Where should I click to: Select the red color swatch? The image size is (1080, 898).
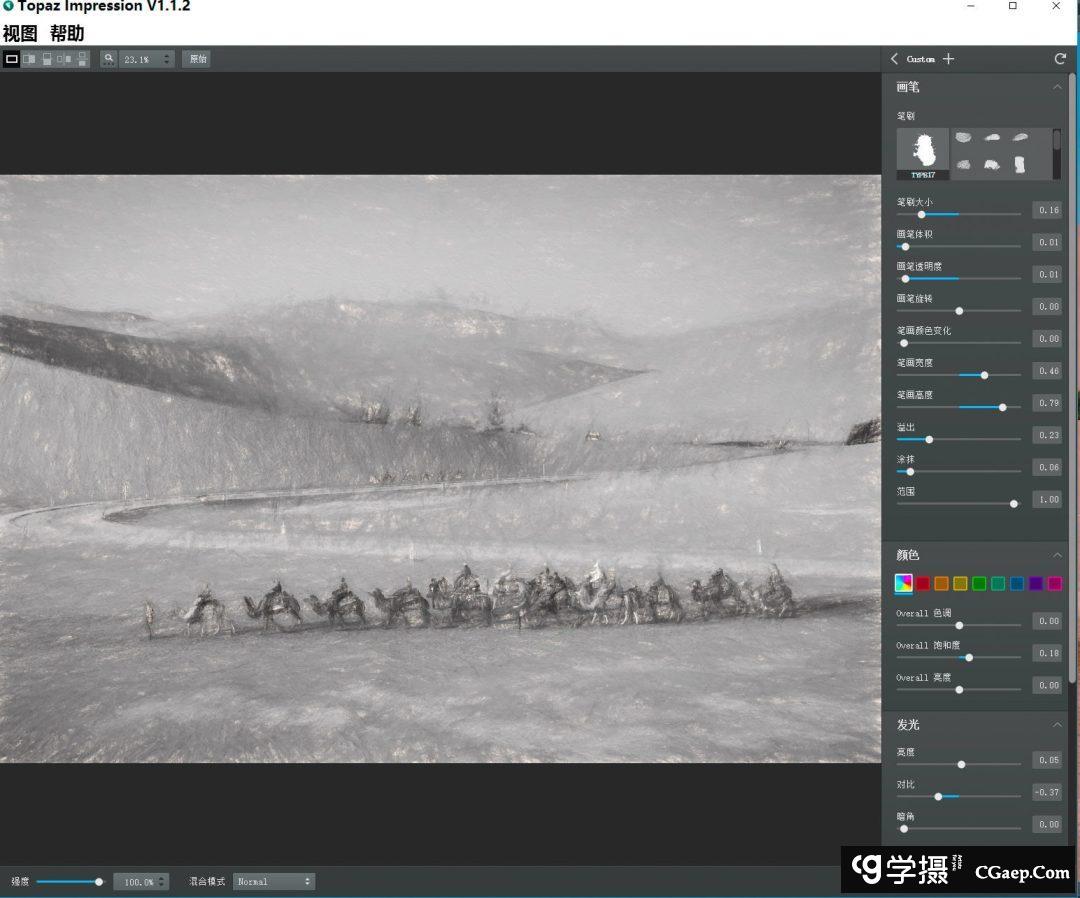[922, 584]
